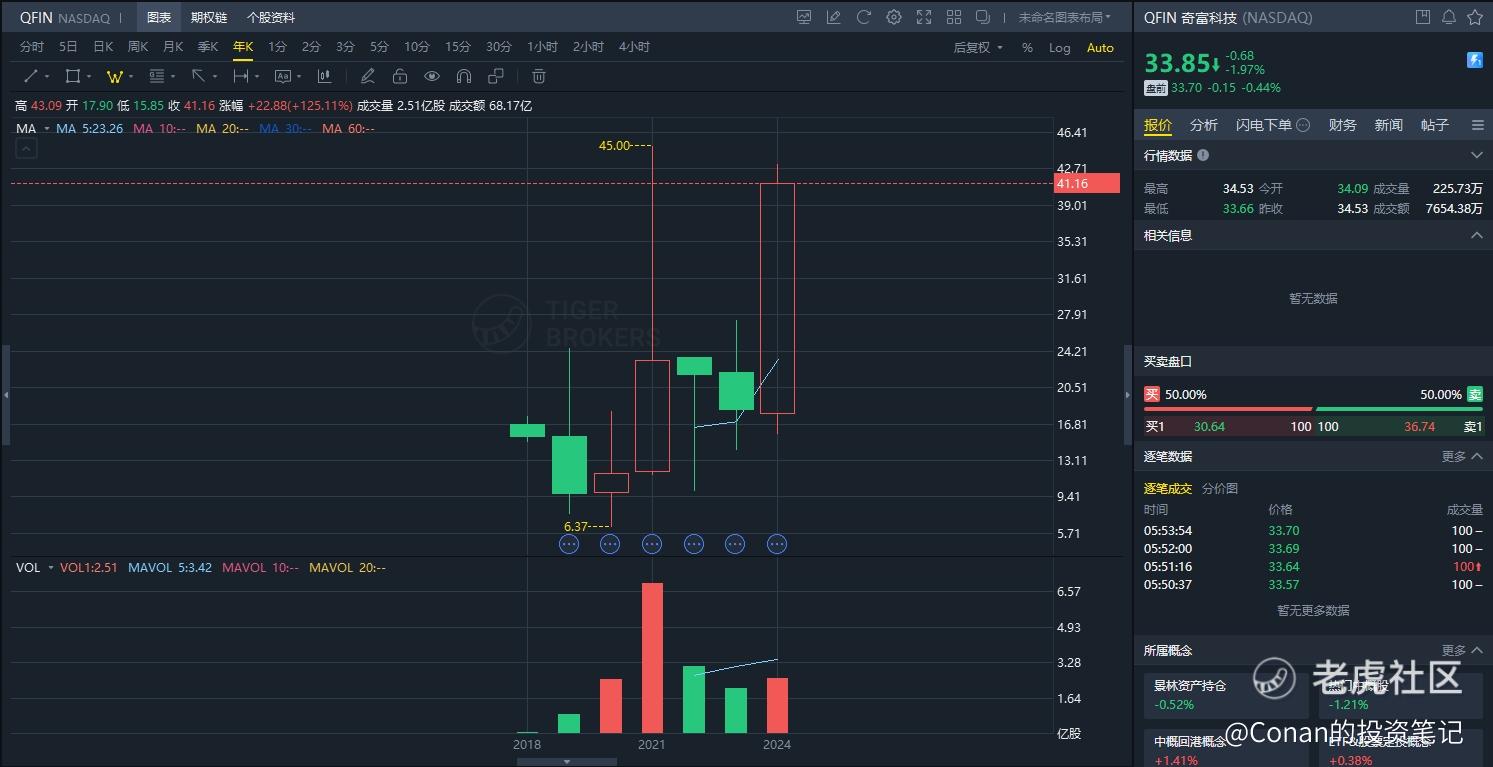
Task: Toggle Log axis scale
Action: 1060,48
